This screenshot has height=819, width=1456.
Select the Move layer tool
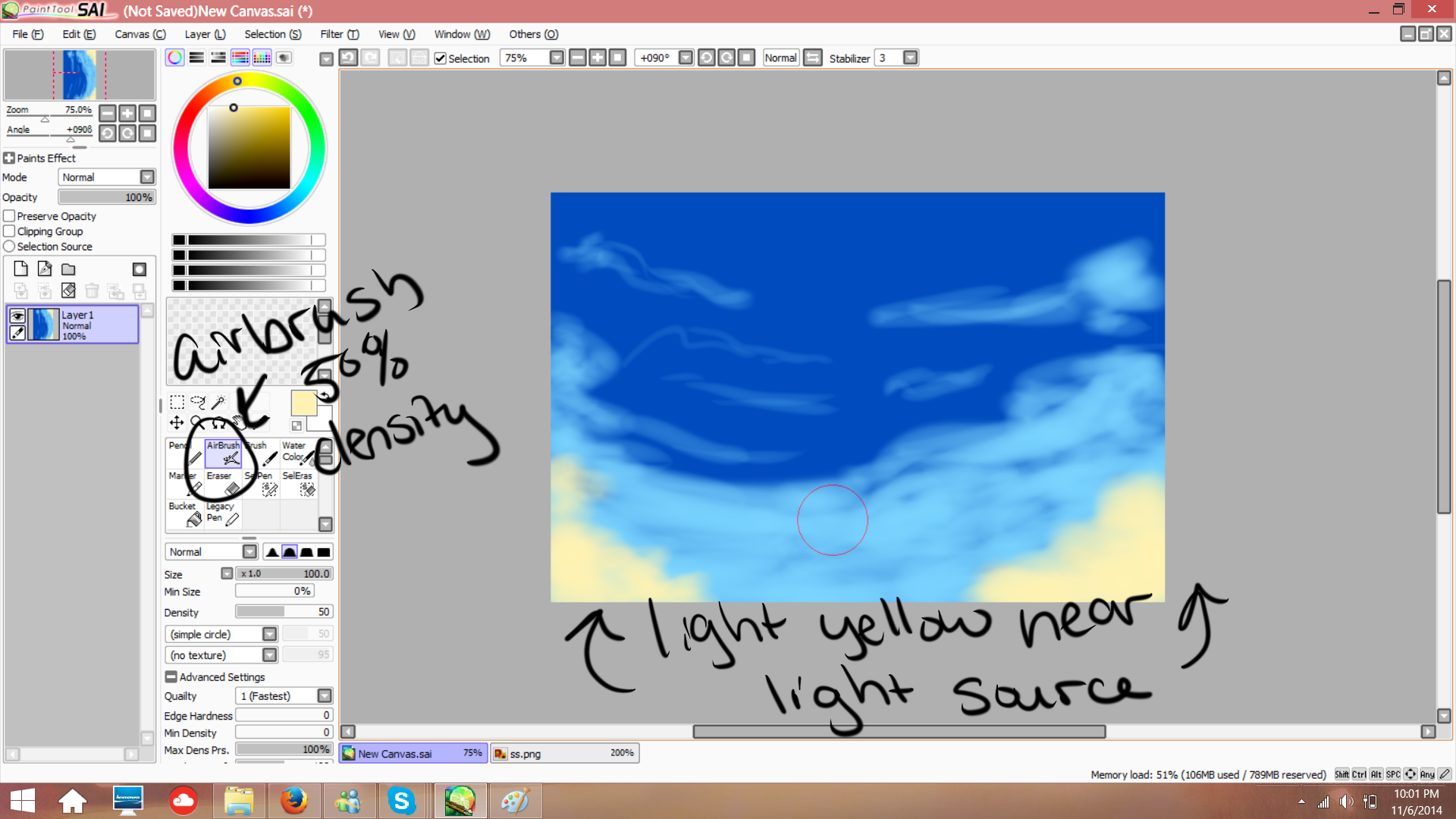point(177,422)
